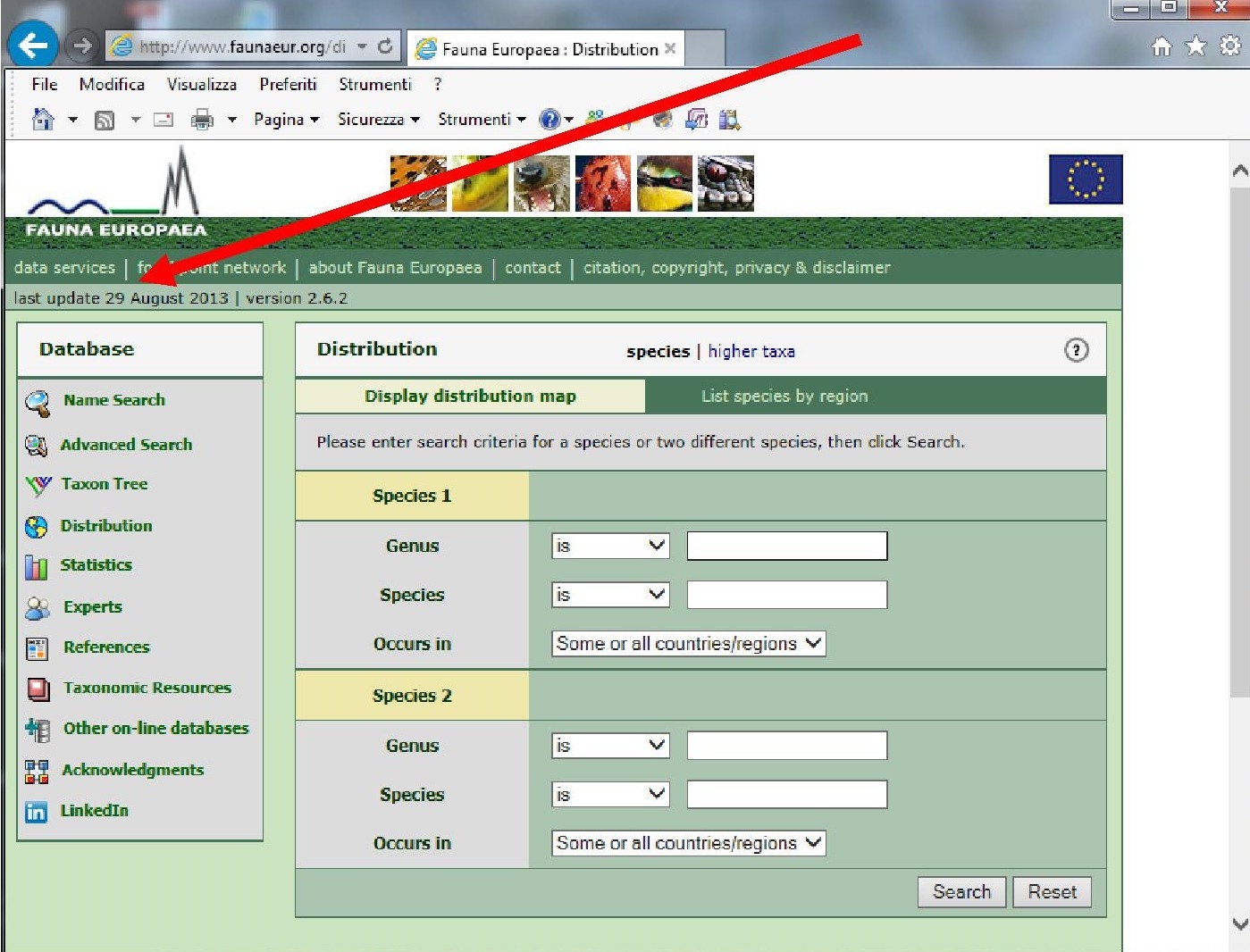Open the Sicurezza dropdown menu
1250x952 pixels.
click(x=378, y=119)
